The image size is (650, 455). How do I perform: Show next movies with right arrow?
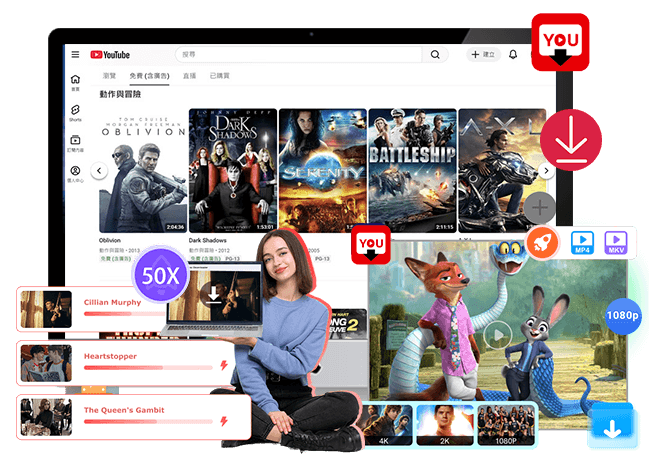(x=546, y=170)
